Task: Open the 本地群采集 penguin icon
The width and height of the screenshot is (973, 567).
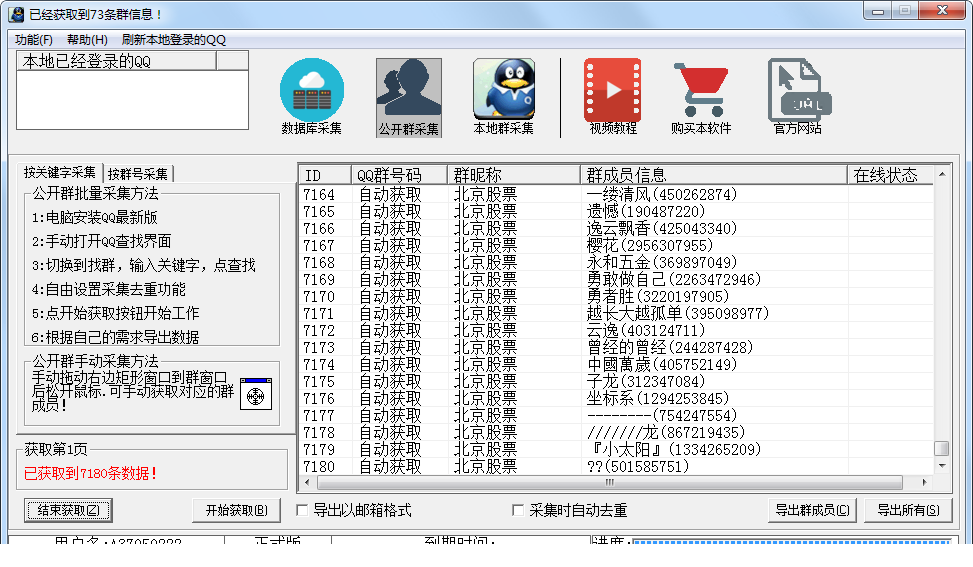Action: pyautogui.click(x=503, y=90)
